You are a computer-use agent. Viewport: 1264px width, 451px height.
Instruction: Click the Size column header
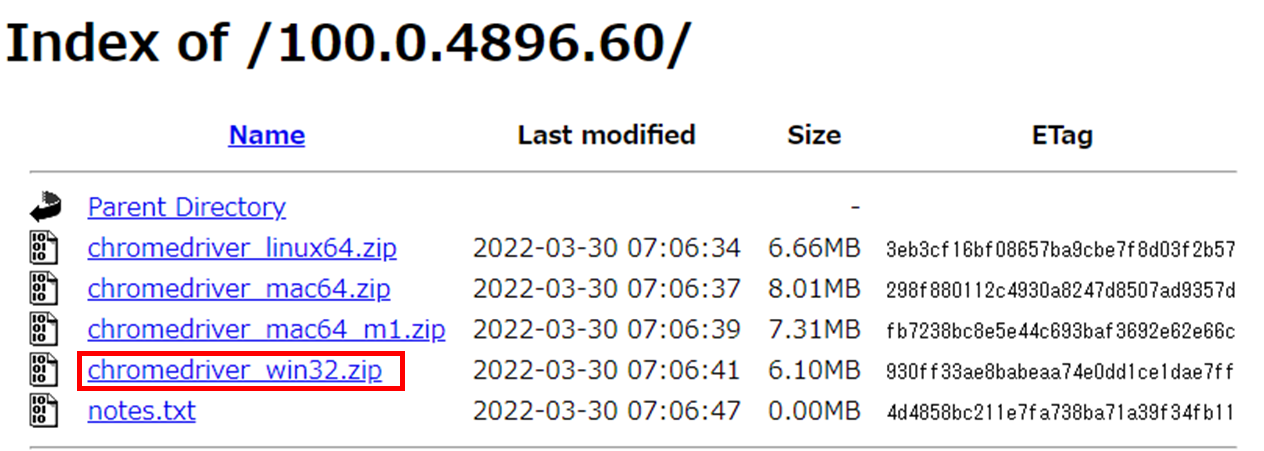(x=814, y=135)
